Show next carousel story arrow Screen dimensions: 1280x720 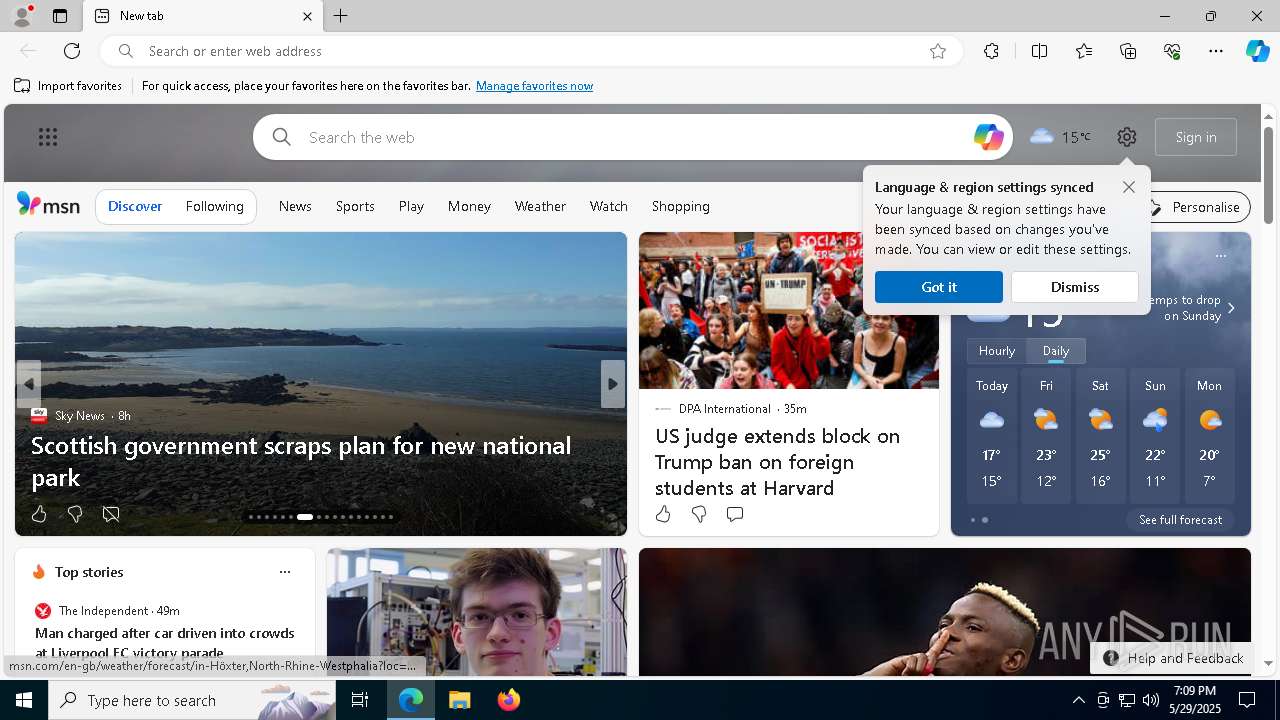(x=613, y=384)
